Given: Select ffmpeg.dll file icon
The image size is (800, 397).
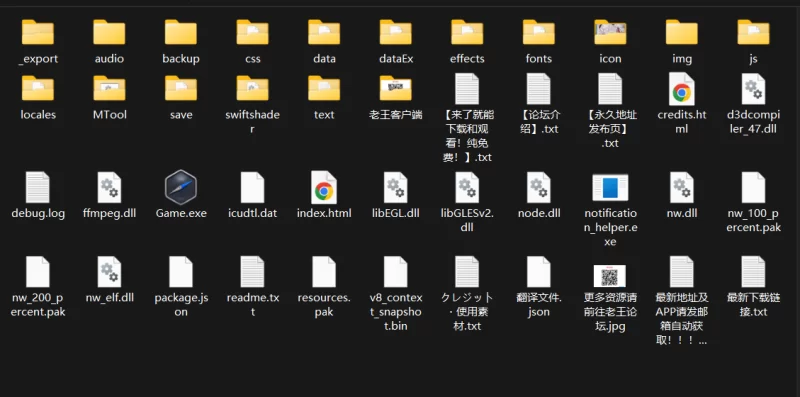Looking at the screenshot, I should click(x=109, y=187).
